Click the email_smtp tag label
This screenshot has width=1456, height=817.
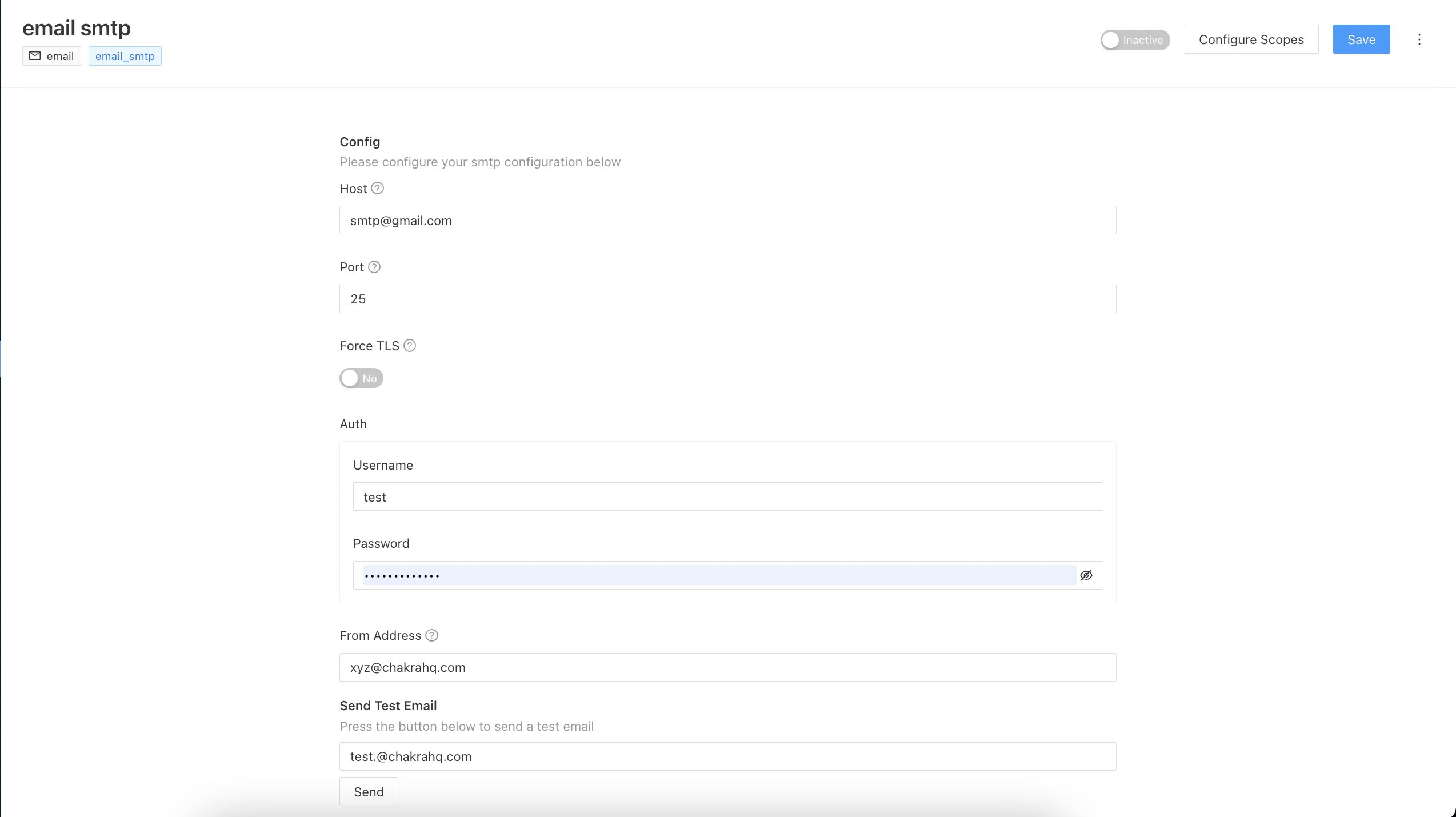point(125,56)
